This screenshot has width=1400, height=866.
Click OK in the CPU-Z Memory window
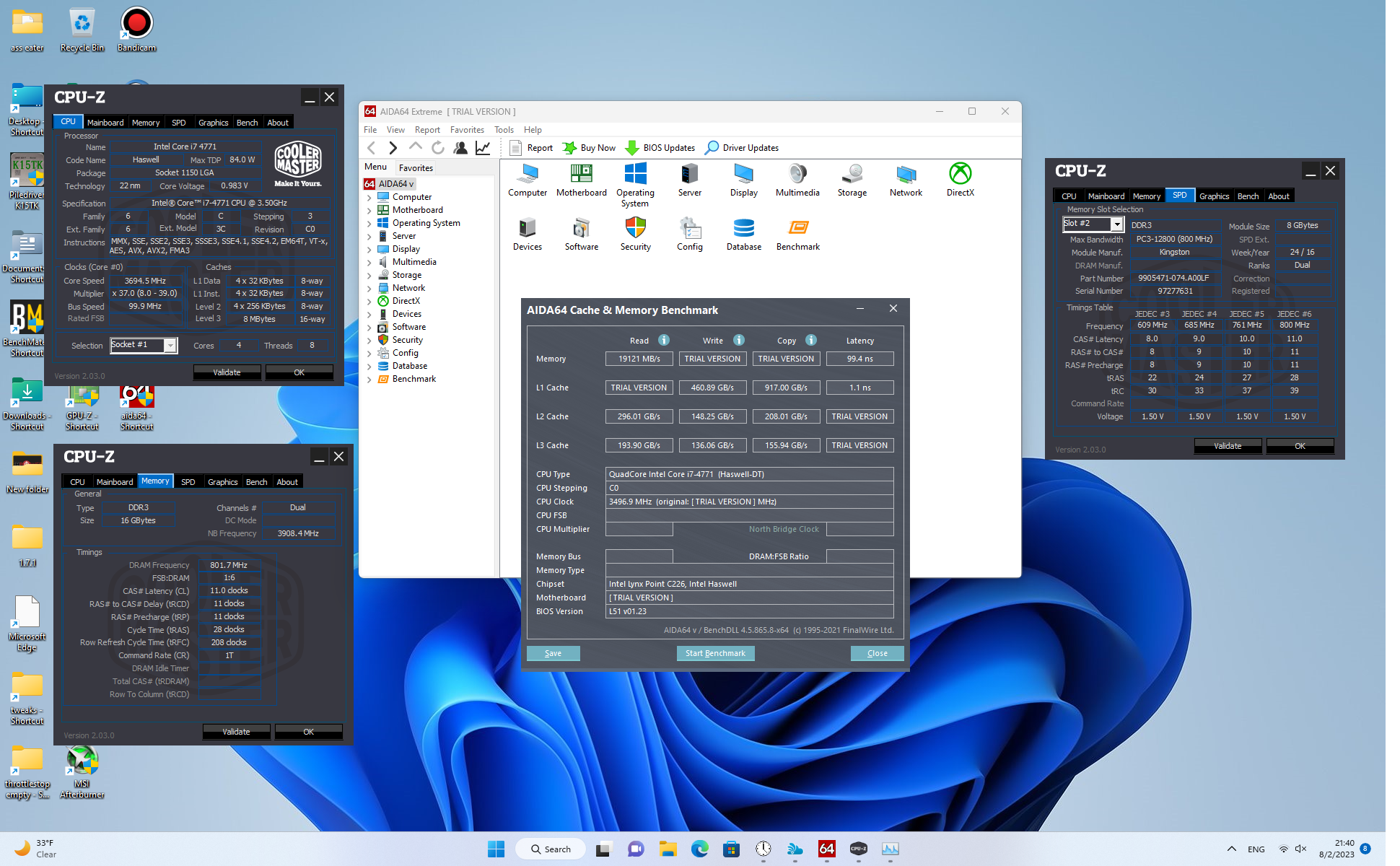coord(308,732)
